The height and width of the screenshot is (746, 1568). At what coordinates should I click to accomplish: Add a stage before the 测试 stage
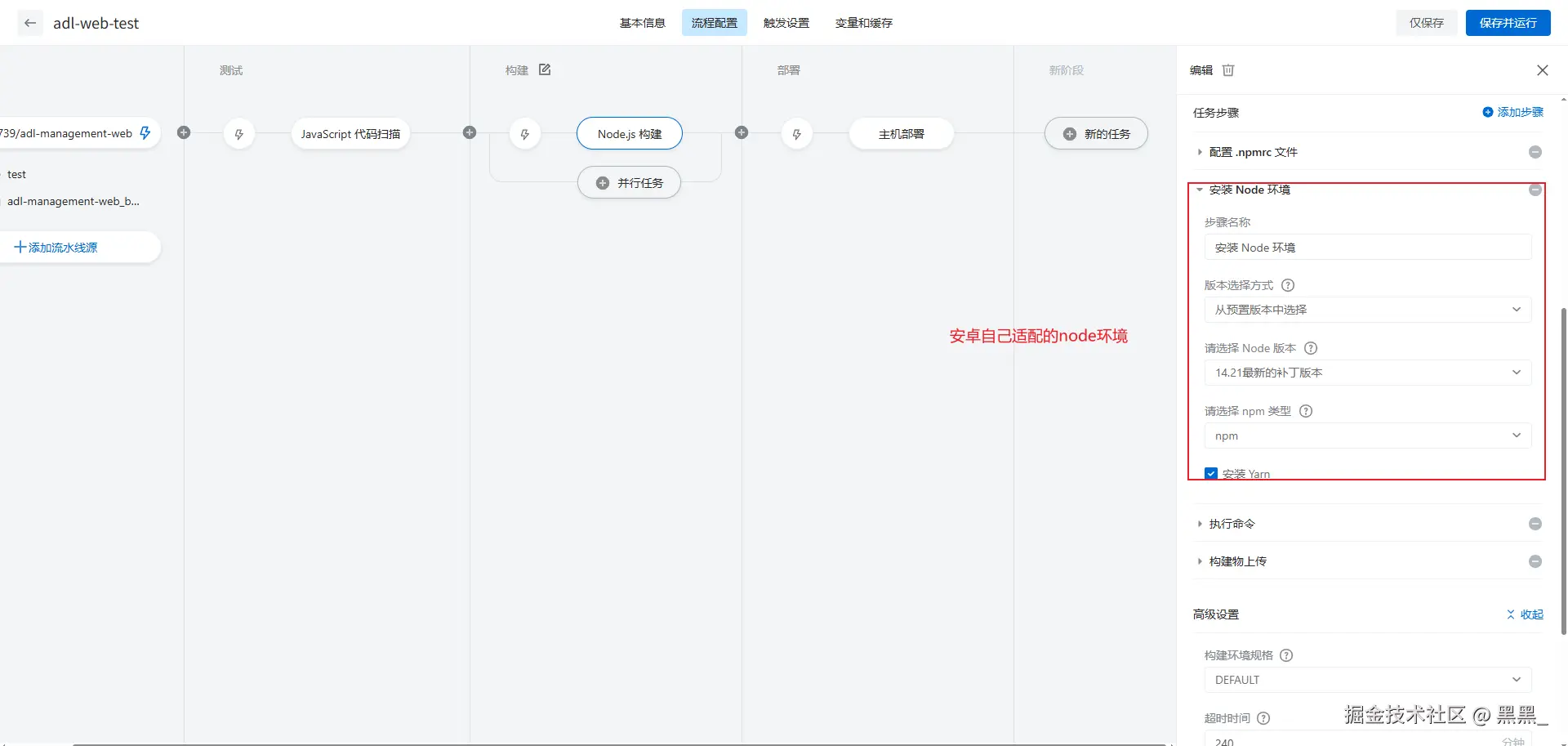click(x=184, y=132)
